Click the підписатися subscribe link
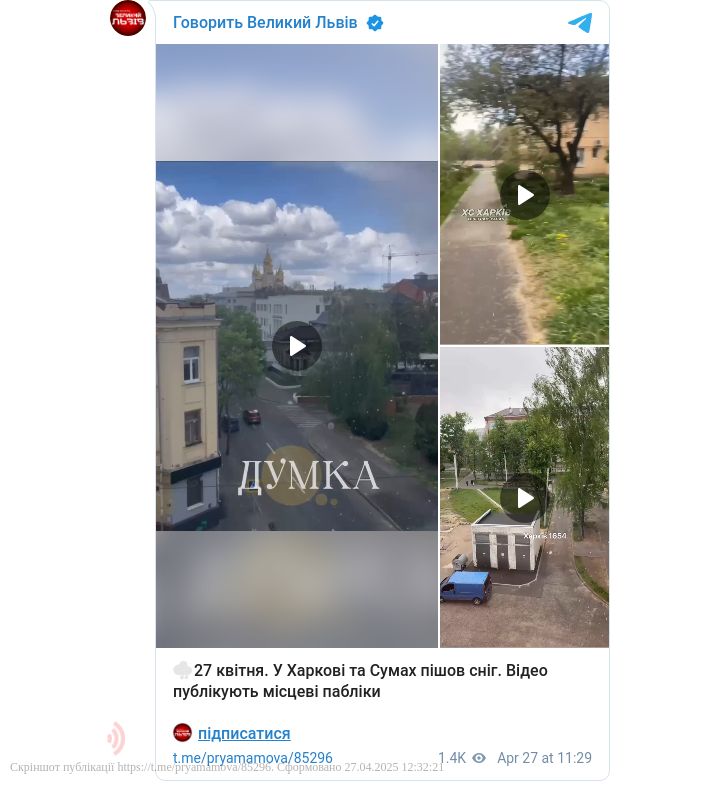This screenshot has height=785, width=720. tap(244, 733)
